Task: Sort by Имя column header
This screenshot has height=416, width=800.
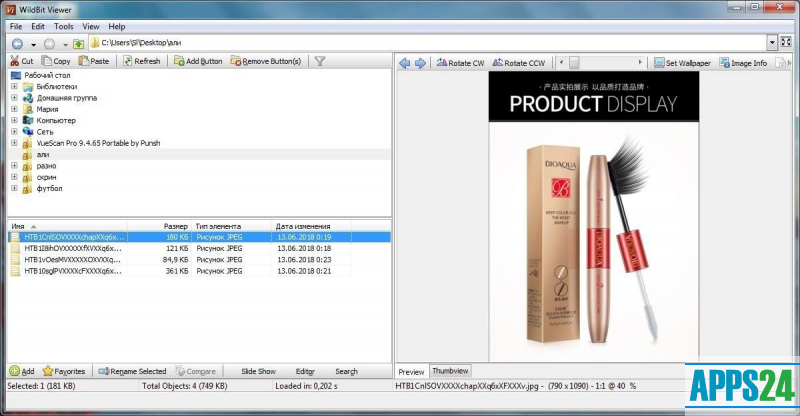Action: pos(67,226)
